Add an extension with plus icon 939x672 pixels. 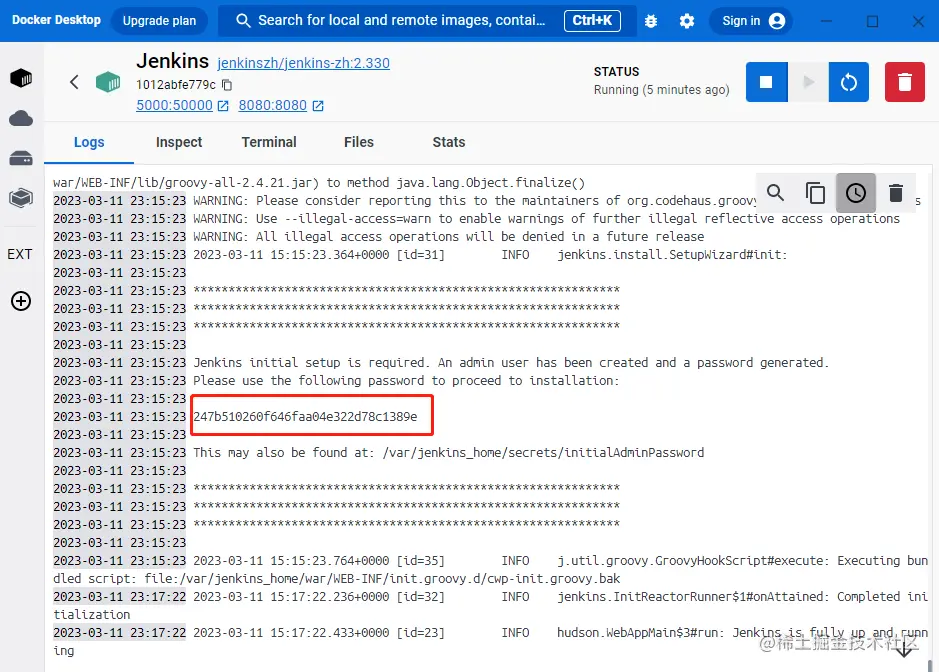click(21, 301)
